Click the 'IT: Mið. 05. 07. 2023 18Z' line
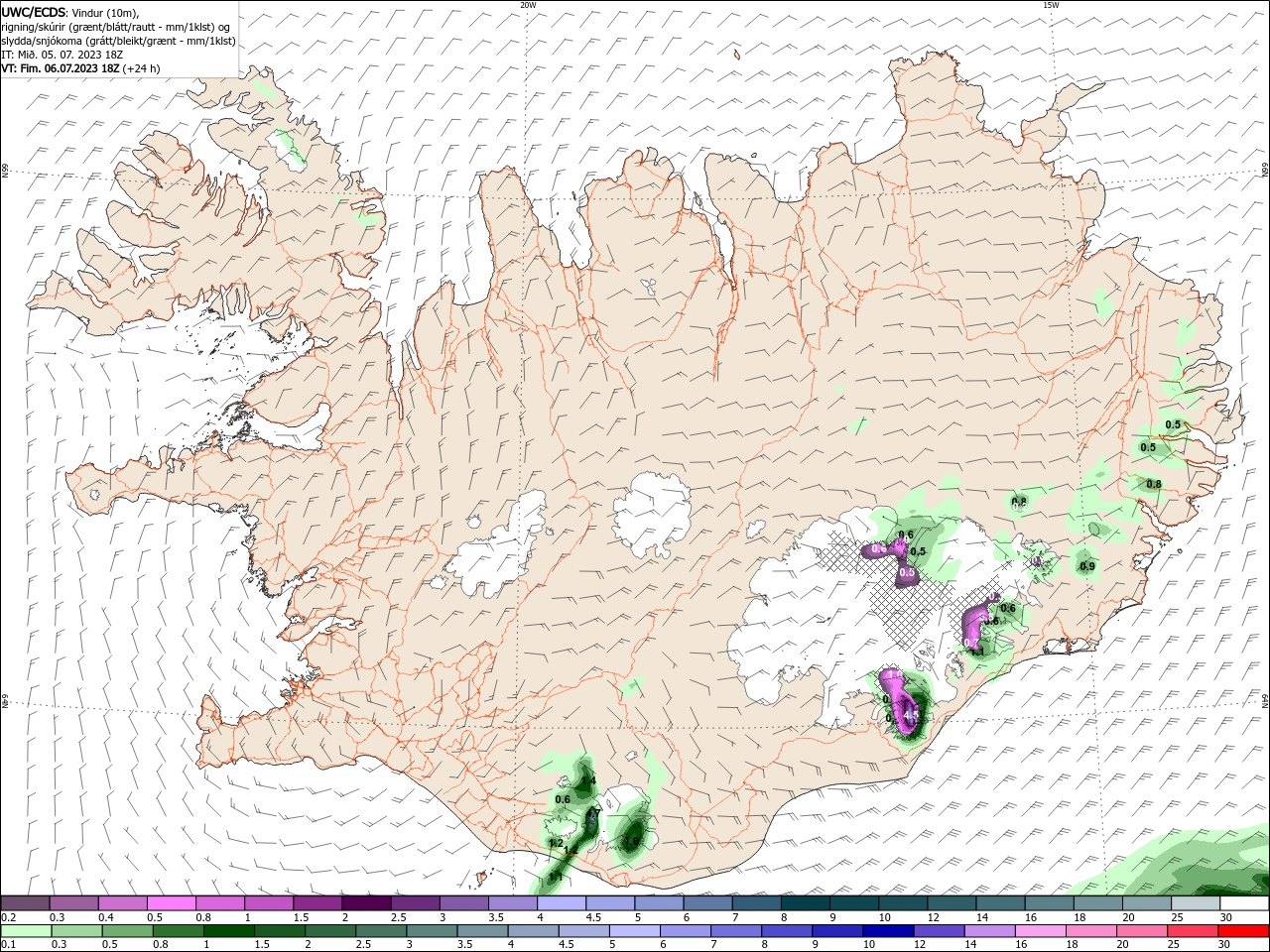The width and height of the screenshot is (1270, 952). pyautogui.click(x=63, y=55)
